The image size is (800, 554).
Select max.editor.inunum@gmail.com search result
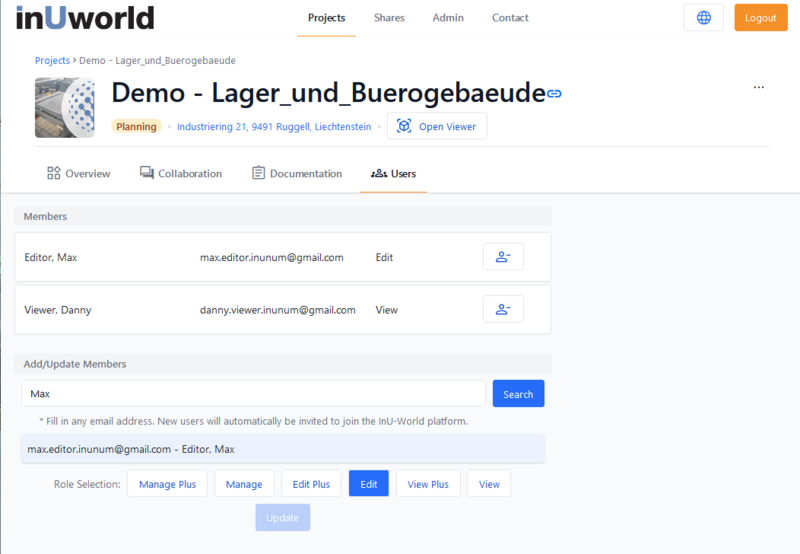[x=282, y=449]
